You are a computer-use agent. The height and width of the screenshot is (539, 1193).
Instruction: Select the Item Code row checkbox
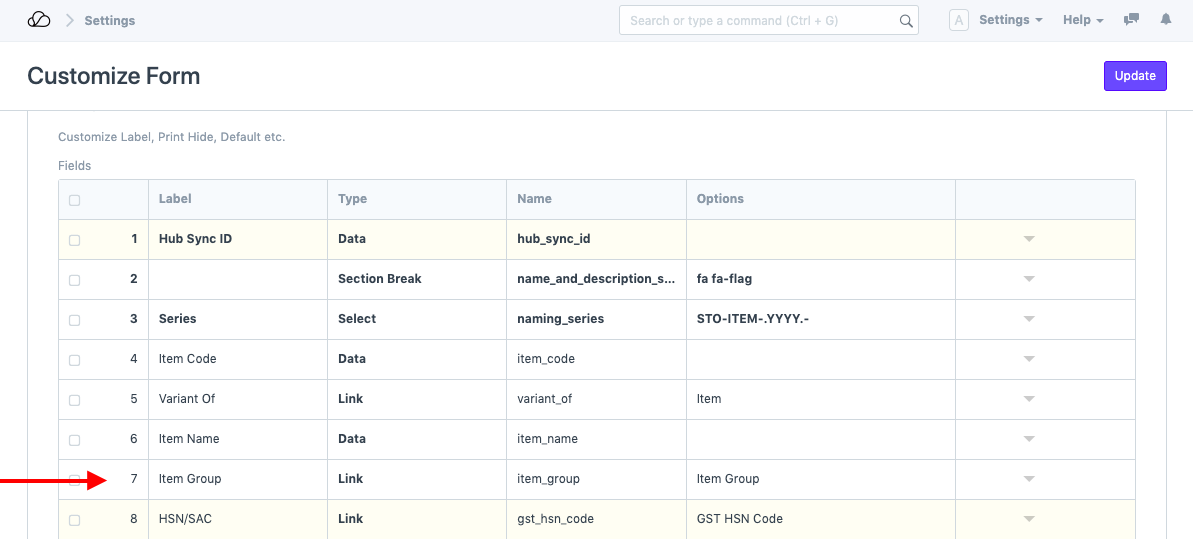point(74,360)
